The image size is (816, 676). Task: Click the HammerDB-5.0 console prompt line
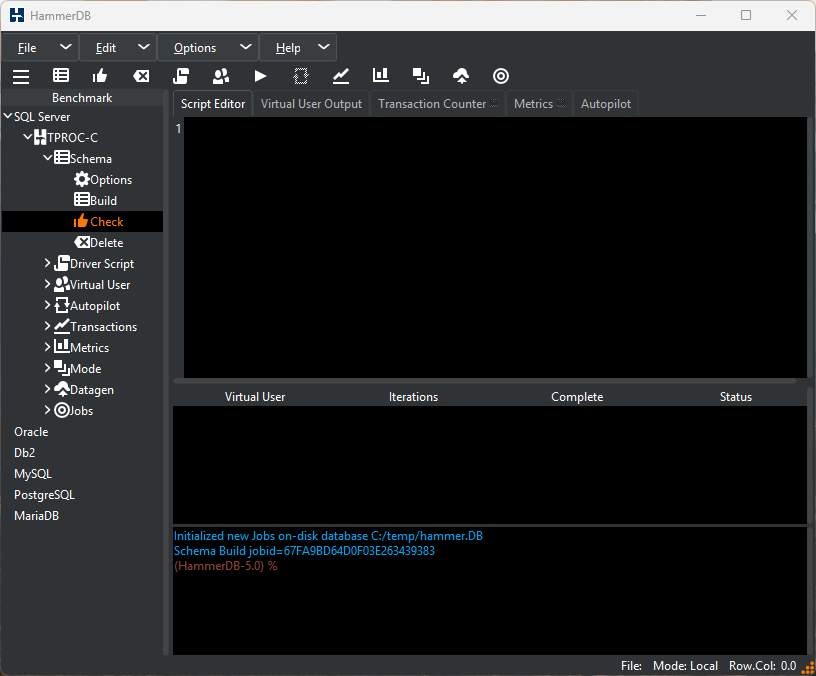(225, 566)
